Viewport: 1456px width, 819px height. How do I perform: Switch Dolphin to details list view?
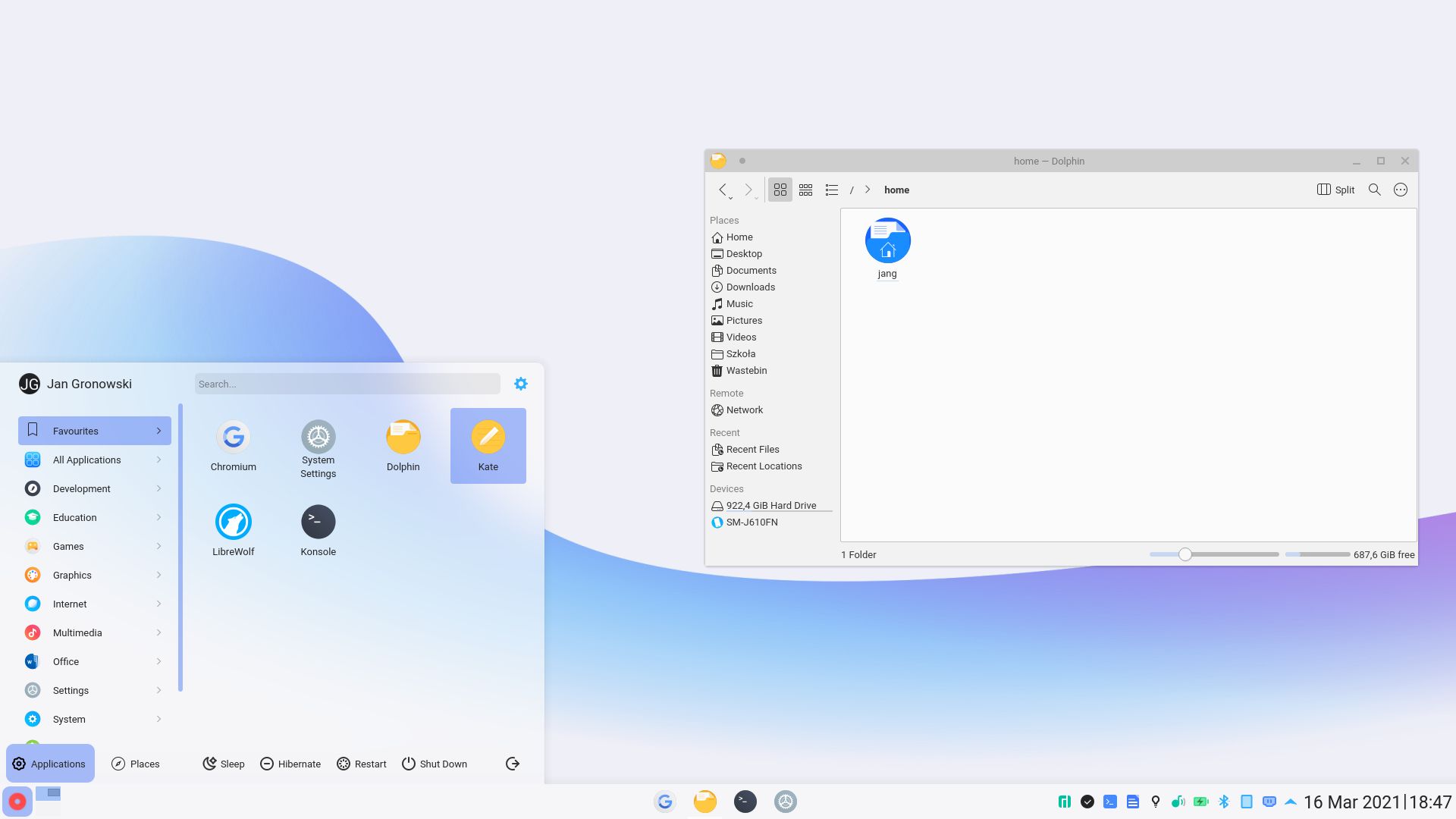point(832,190)
